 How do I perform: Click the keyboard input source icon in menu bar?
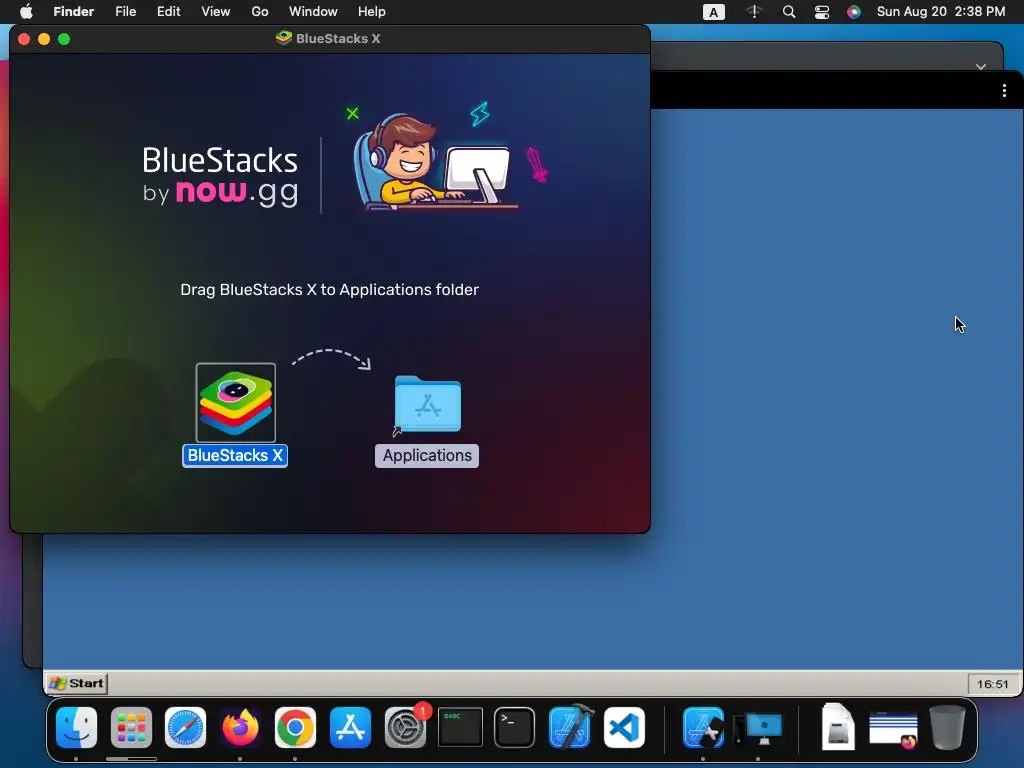click(x=713, y=12)
